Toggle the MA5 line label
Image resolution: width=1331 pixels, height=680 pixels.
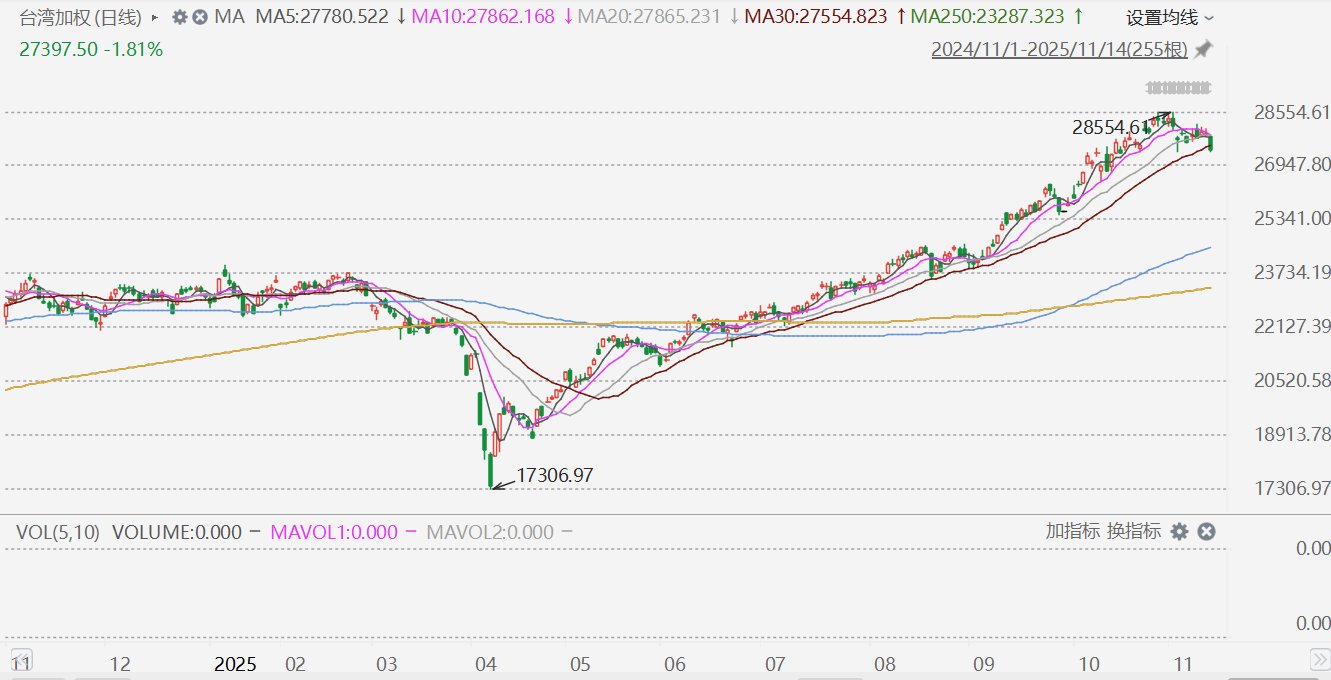point(322,17)
